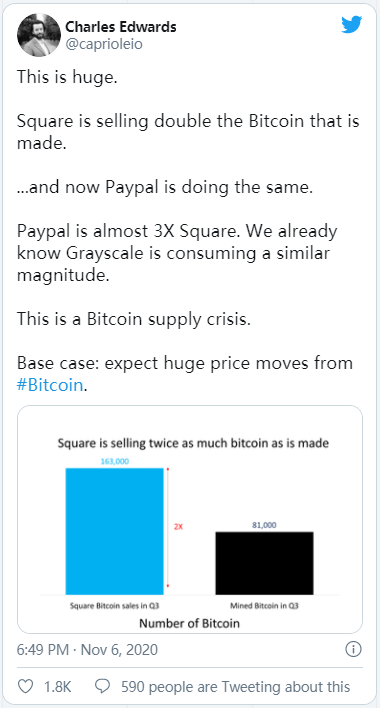Open the 6:49 PM Nov 6, 2020 timestamp
Screen dimensions: 380x708
tap(87, 650)
